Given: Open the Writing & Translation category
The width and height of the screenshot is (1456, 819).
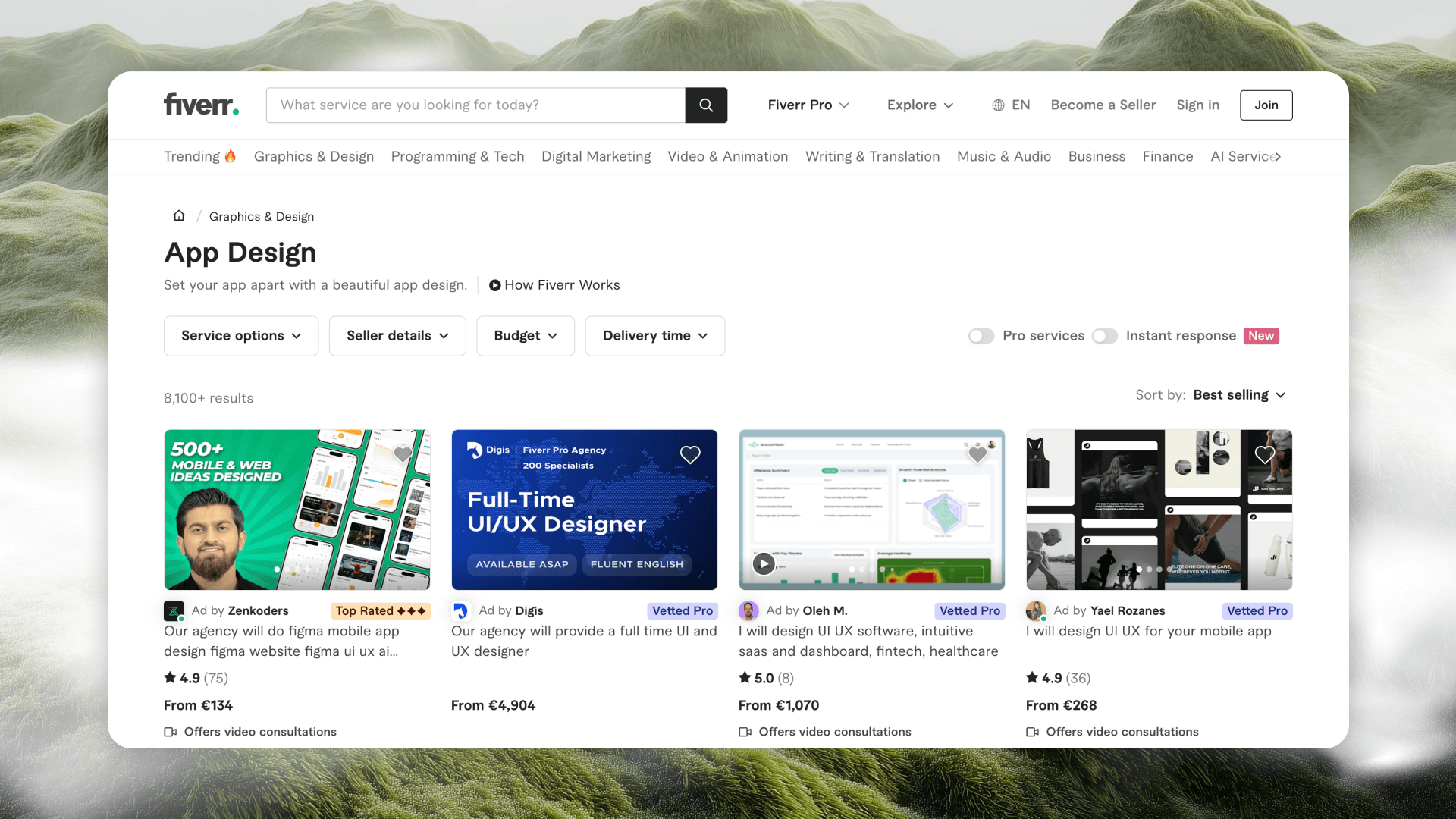Looking at the screenshot, I should point(873,156).
